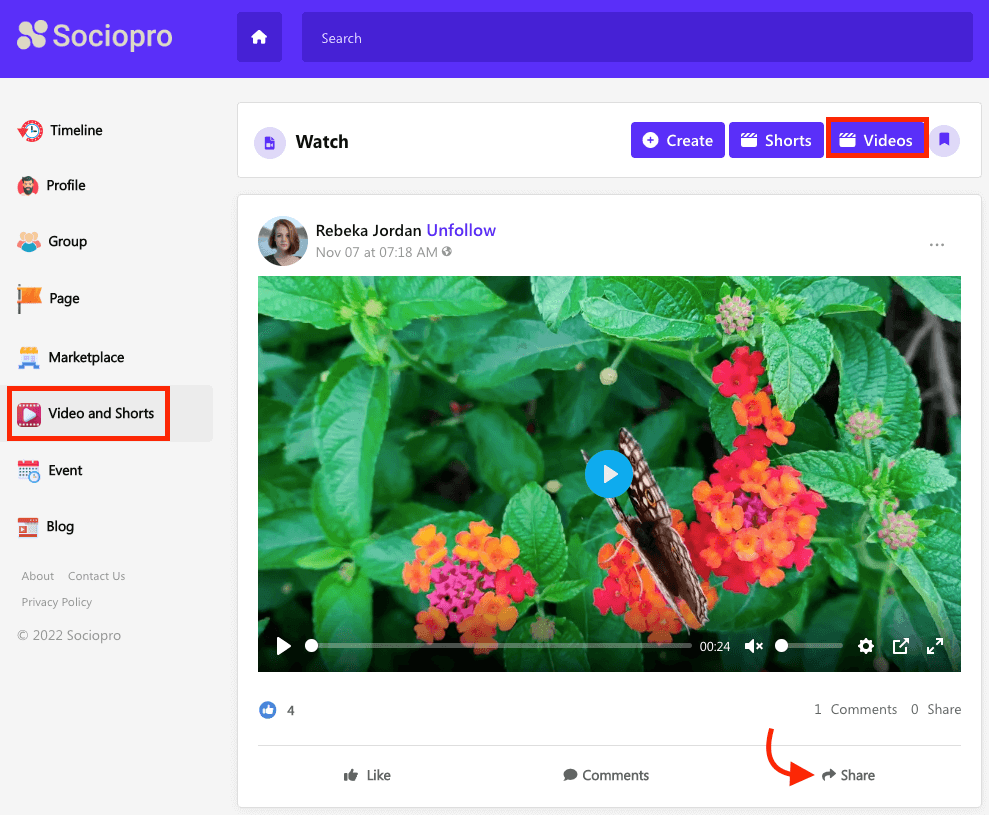The image size is (989, 815).
Task: Share the video post
Action: point(848,775)
